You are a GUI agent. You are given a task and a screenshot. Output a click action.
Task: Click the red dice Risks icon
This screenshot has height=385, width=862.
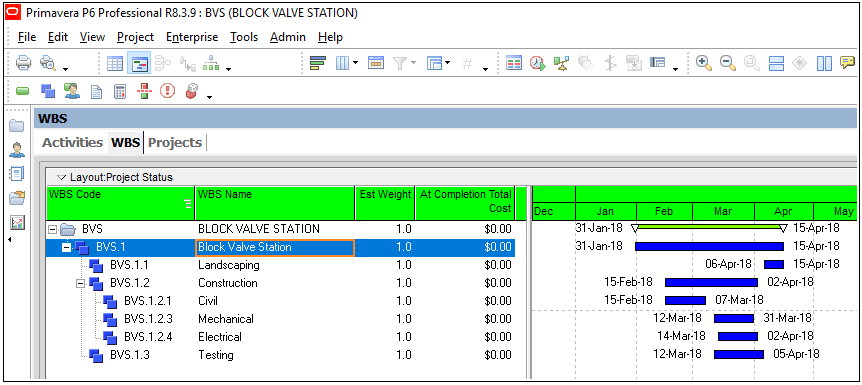pyautogui.click(x=191, y=91)
